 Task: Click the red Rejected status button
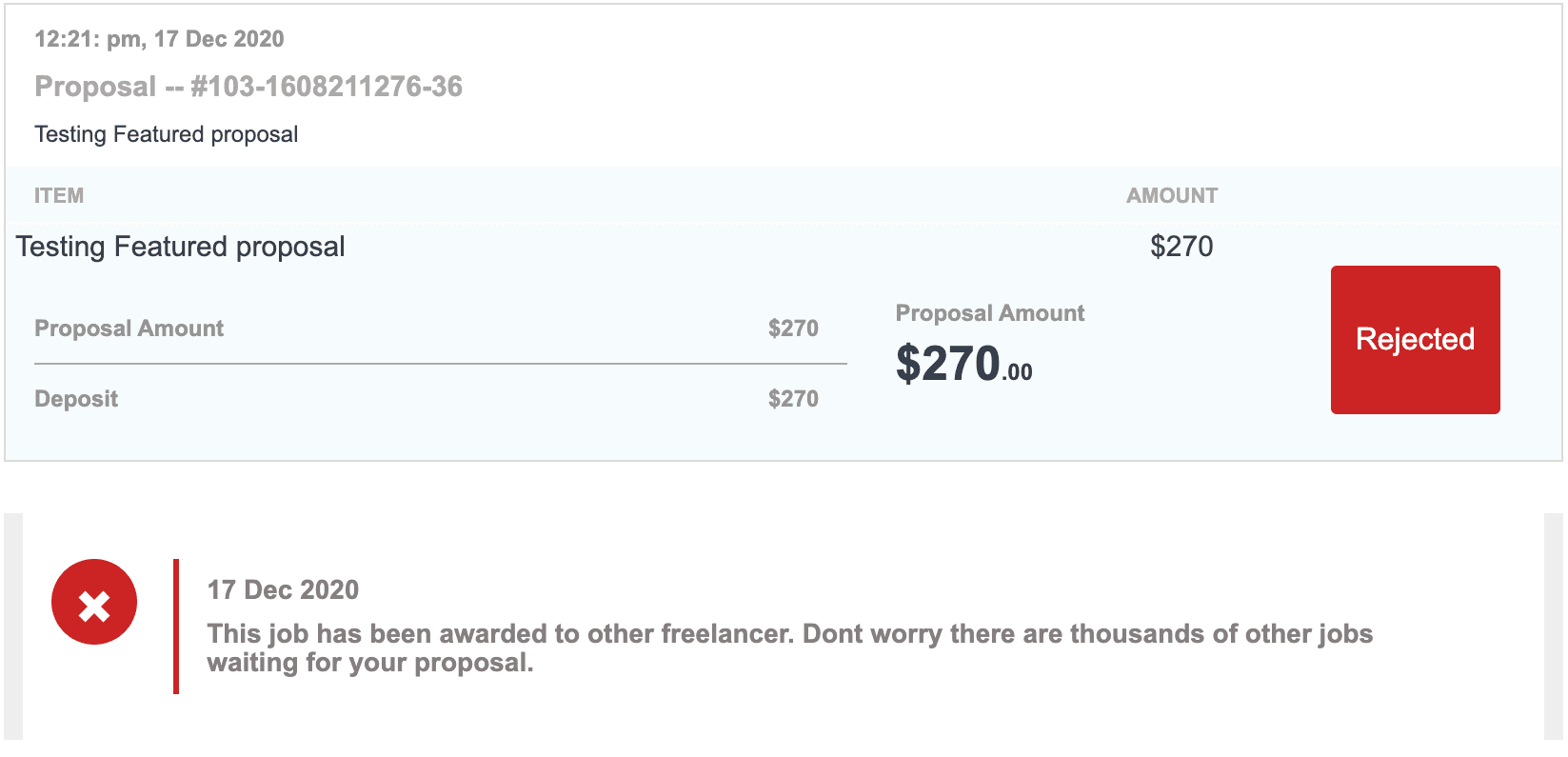1415,340
